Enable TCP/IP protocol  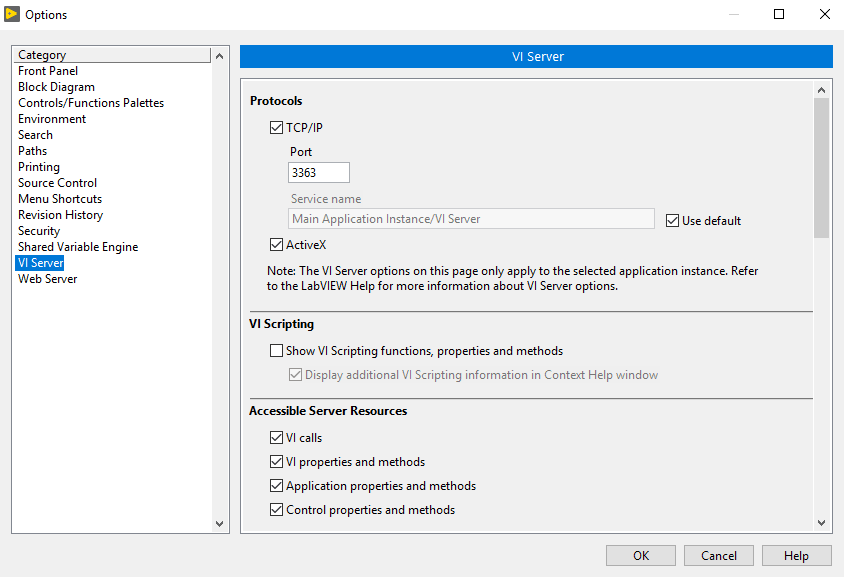pos(275,127)
